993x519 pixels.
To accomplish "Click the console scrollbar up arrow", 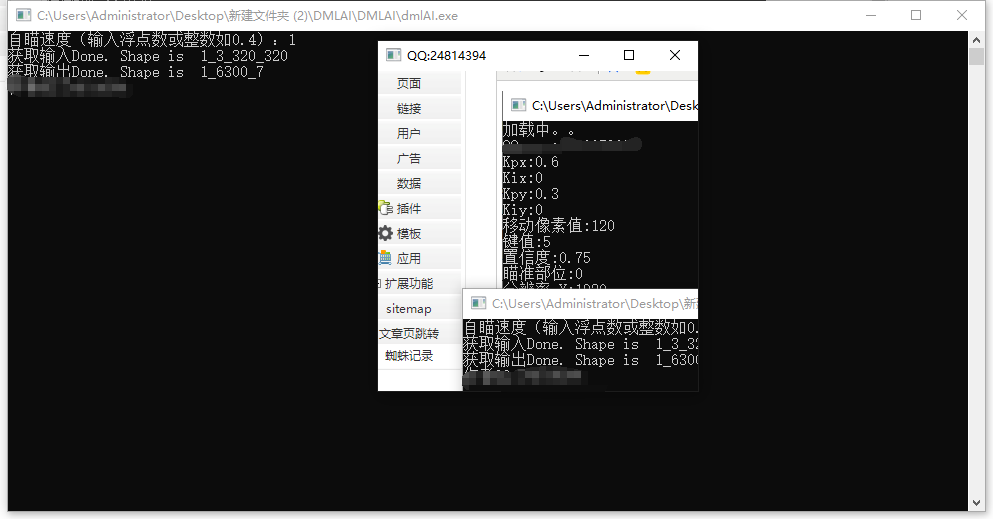I will tap(977, 39).
